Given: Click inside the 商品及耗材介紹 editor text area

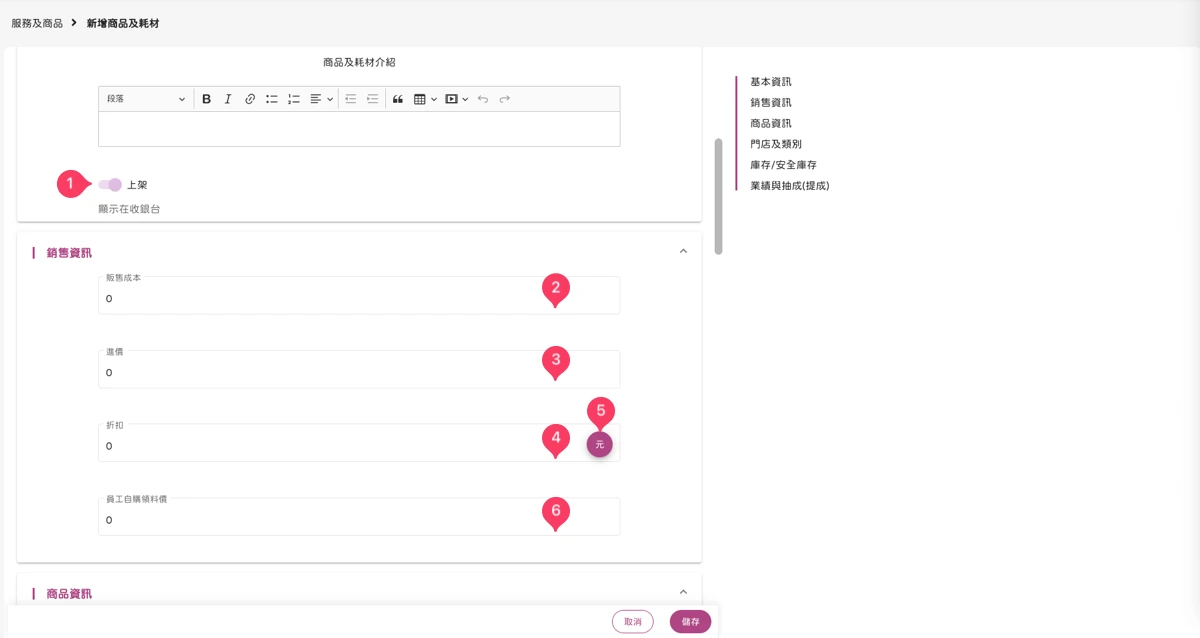Looking at the screenshot, I should (x=359, y=129).
